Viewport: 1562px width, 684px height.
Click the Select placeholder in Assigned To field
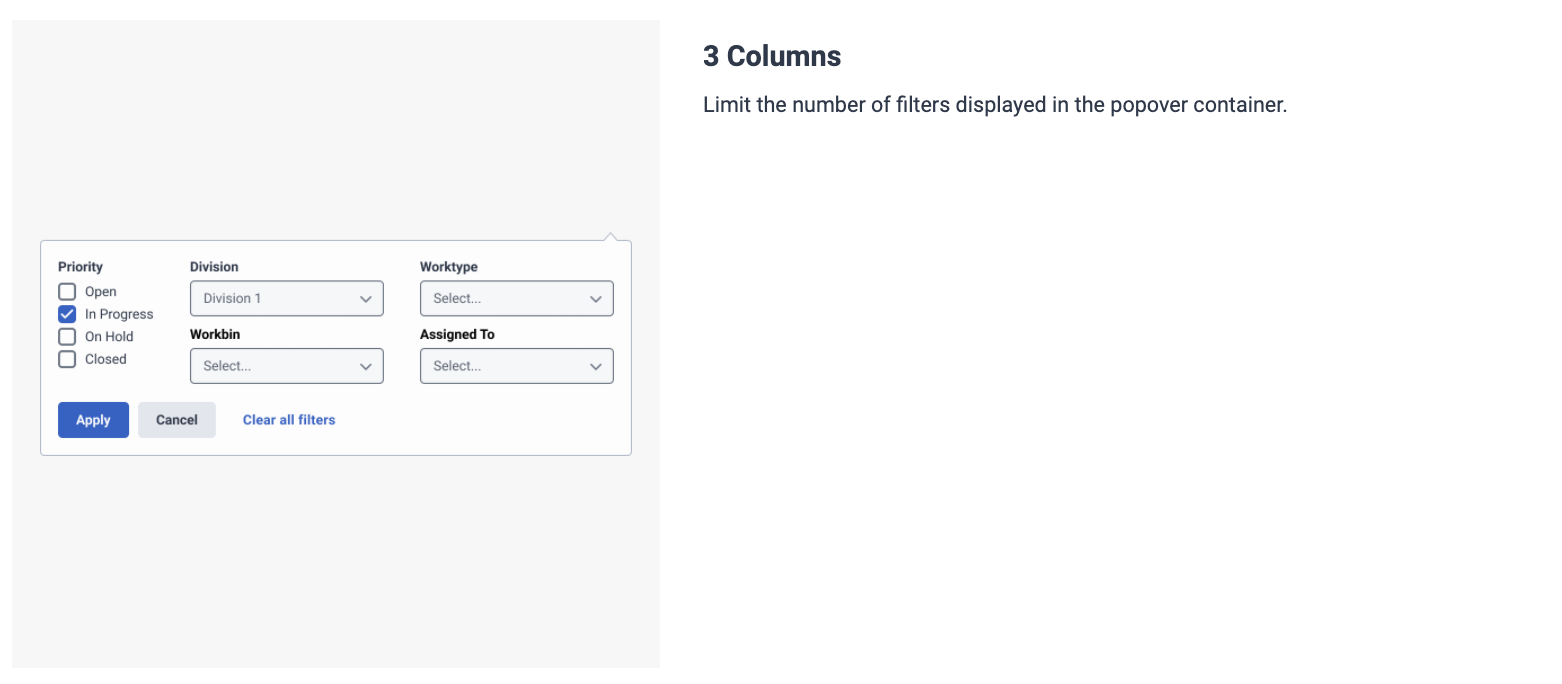[x=456, y=366]
